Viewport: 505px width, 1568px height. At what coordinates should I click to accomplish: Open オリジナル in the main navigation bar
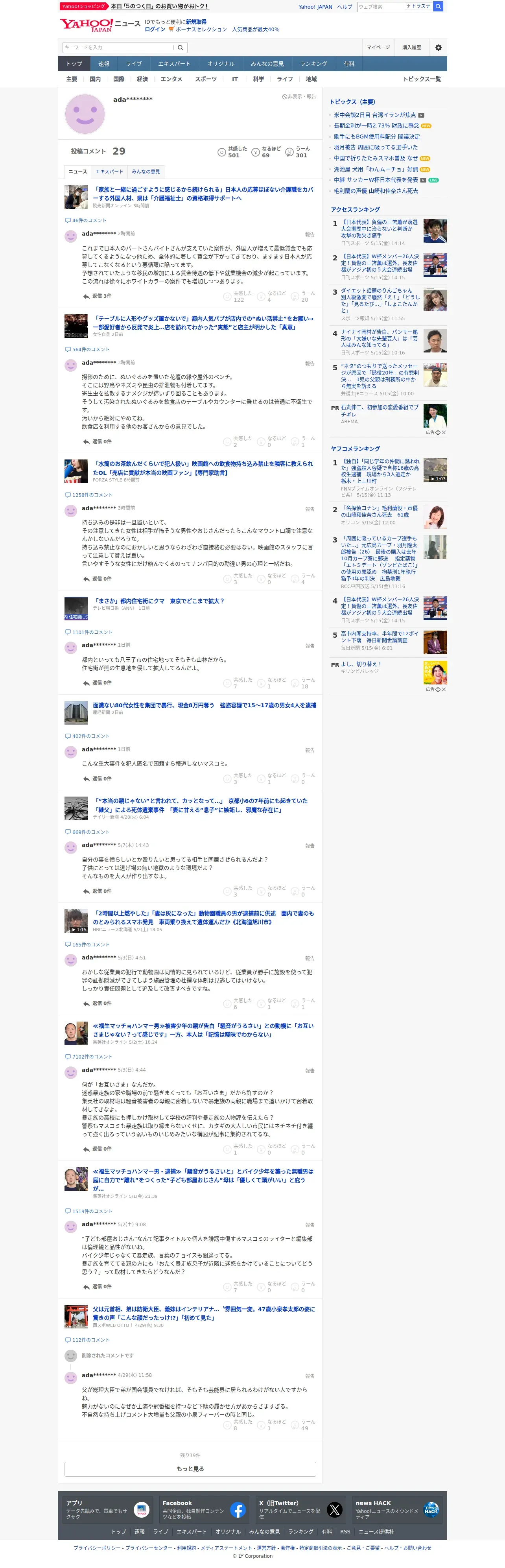click(x=220, y=64)
